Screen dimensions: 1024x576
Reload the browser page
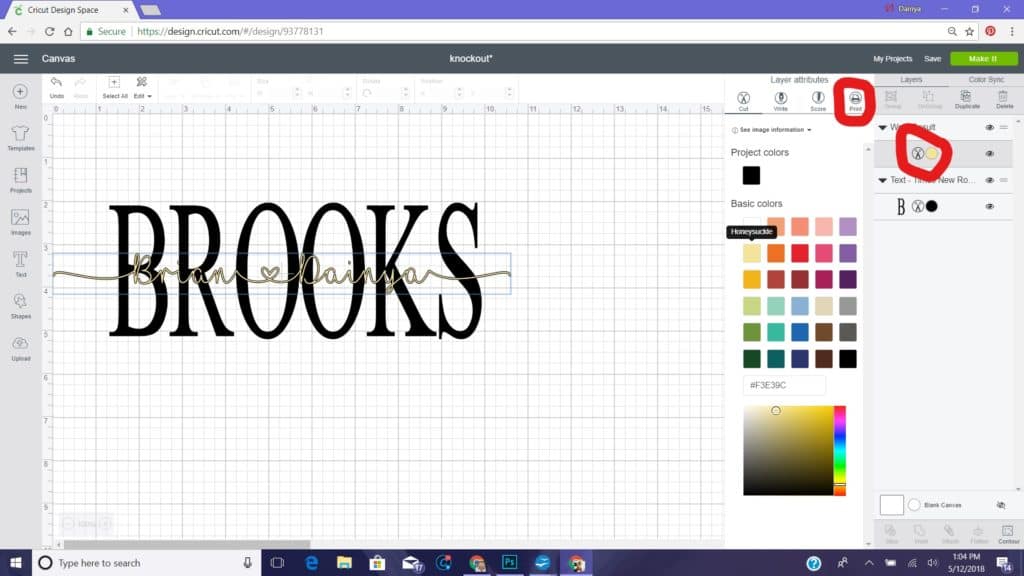(x=49, y=31)
